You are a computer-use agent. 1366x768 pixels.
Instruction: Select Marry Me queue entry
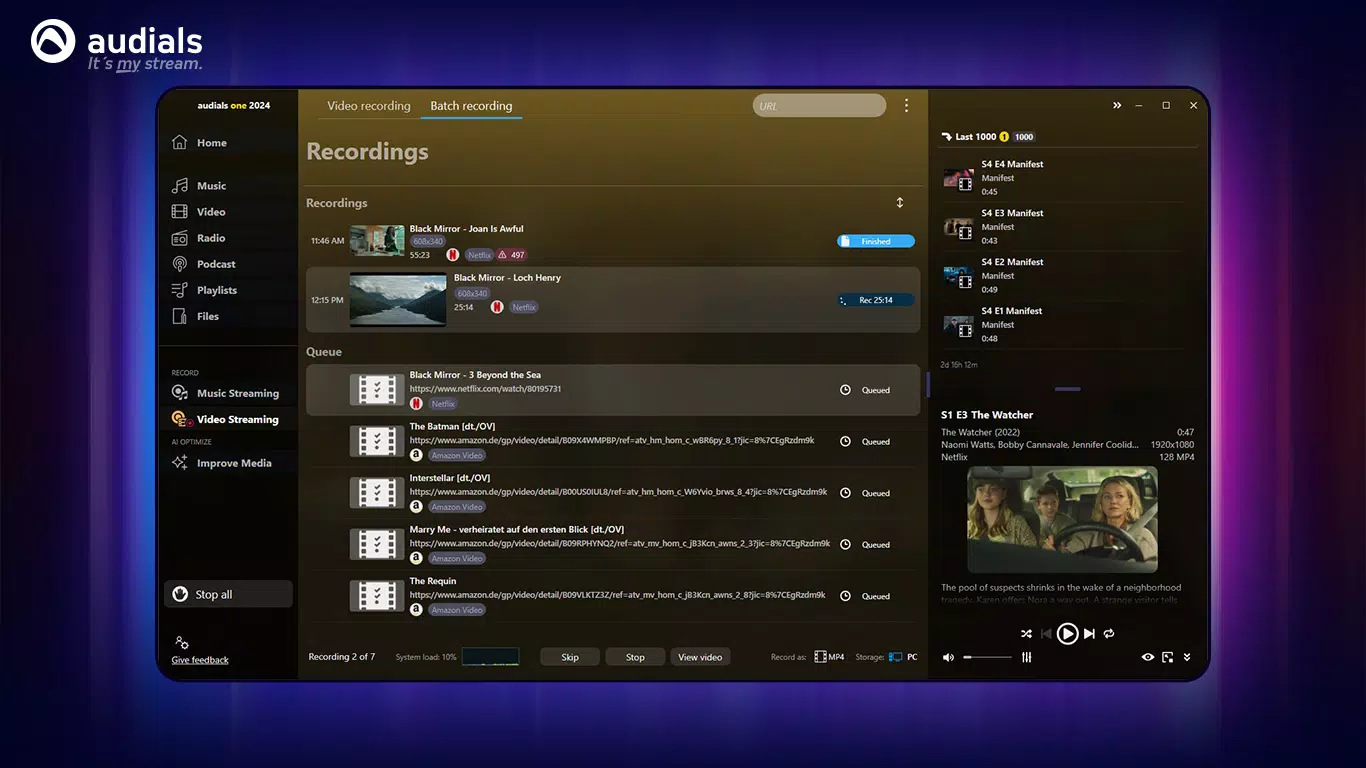click(x=612, y=544)
